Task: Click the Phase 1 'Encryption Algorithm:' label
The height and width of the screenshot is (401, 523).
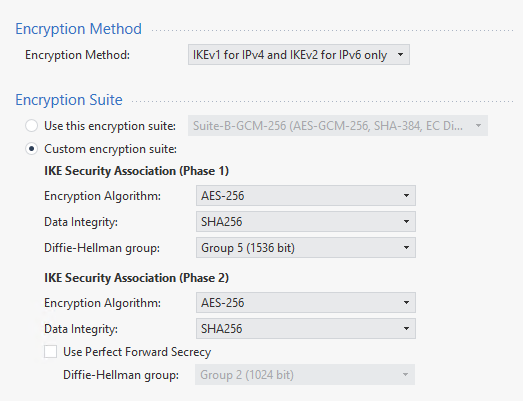Action: pyautogui.click(x=102, y=196)
